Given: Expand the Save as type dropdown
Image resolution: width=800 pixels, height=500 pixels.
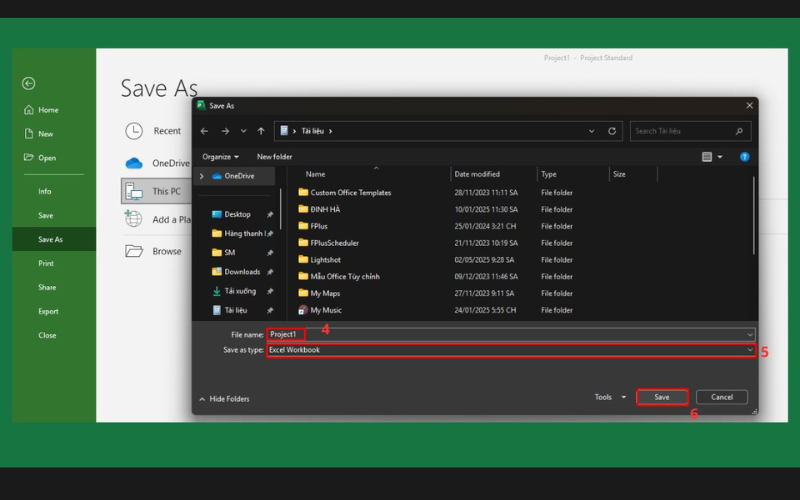Looking at the screenshot, I should click(750, 350).
